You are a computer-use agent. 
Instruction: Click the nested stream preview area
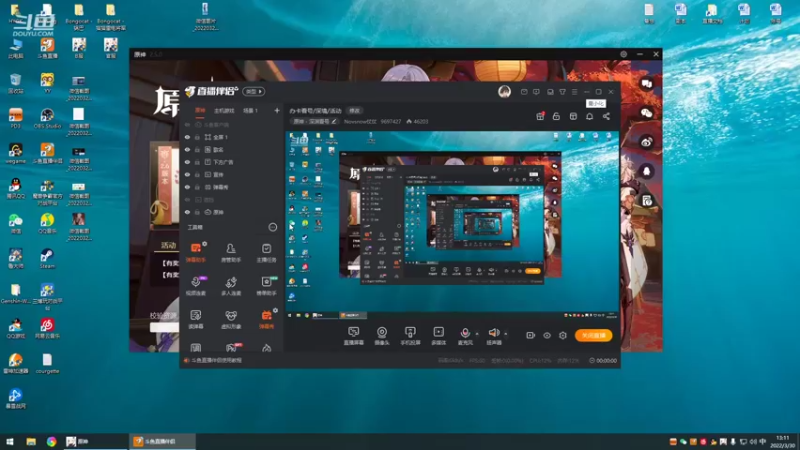click(x=452, y=224)
